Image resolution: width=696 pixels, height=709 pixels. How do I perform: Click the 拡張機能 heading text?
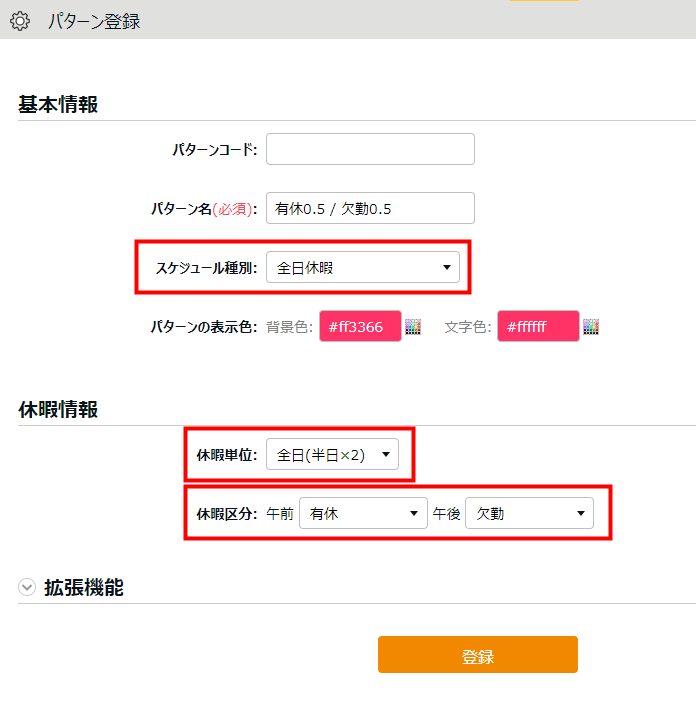tap(84, 588)
